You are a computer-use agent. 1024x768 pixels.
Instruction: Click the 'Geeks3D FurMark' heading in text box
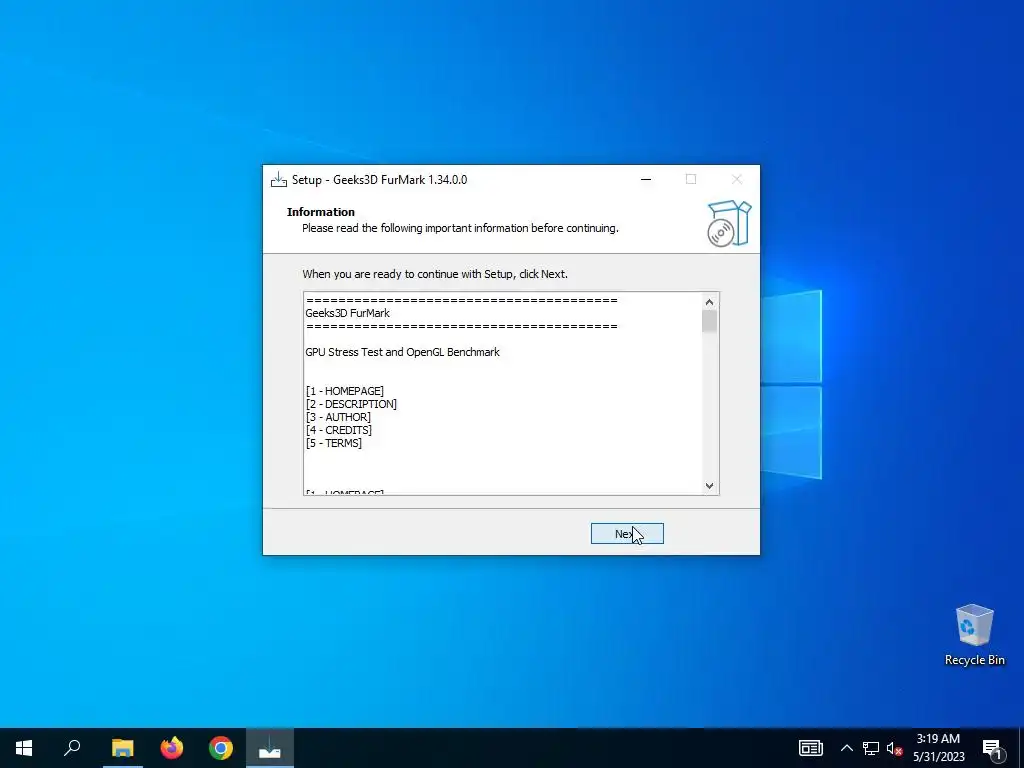click(347, 313)
